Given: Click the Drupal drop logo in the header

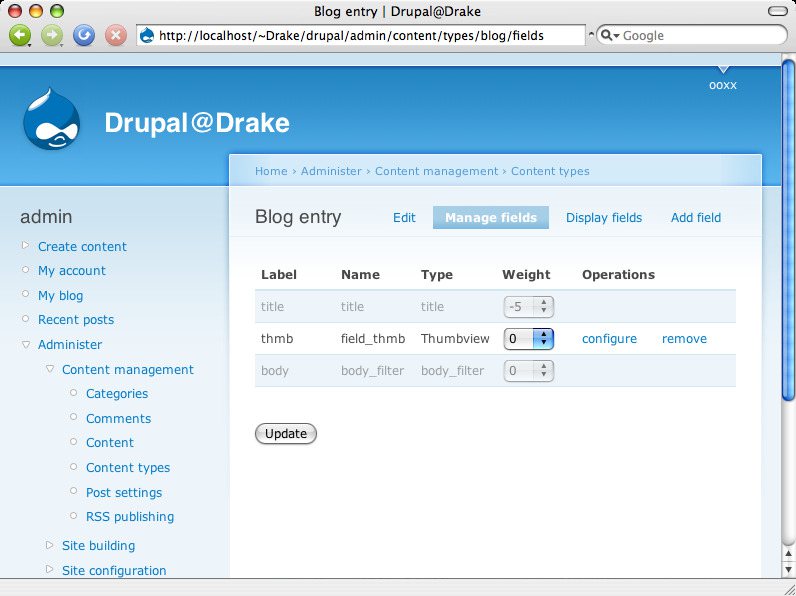Looking at the screenshot, I should pos(51,119).
